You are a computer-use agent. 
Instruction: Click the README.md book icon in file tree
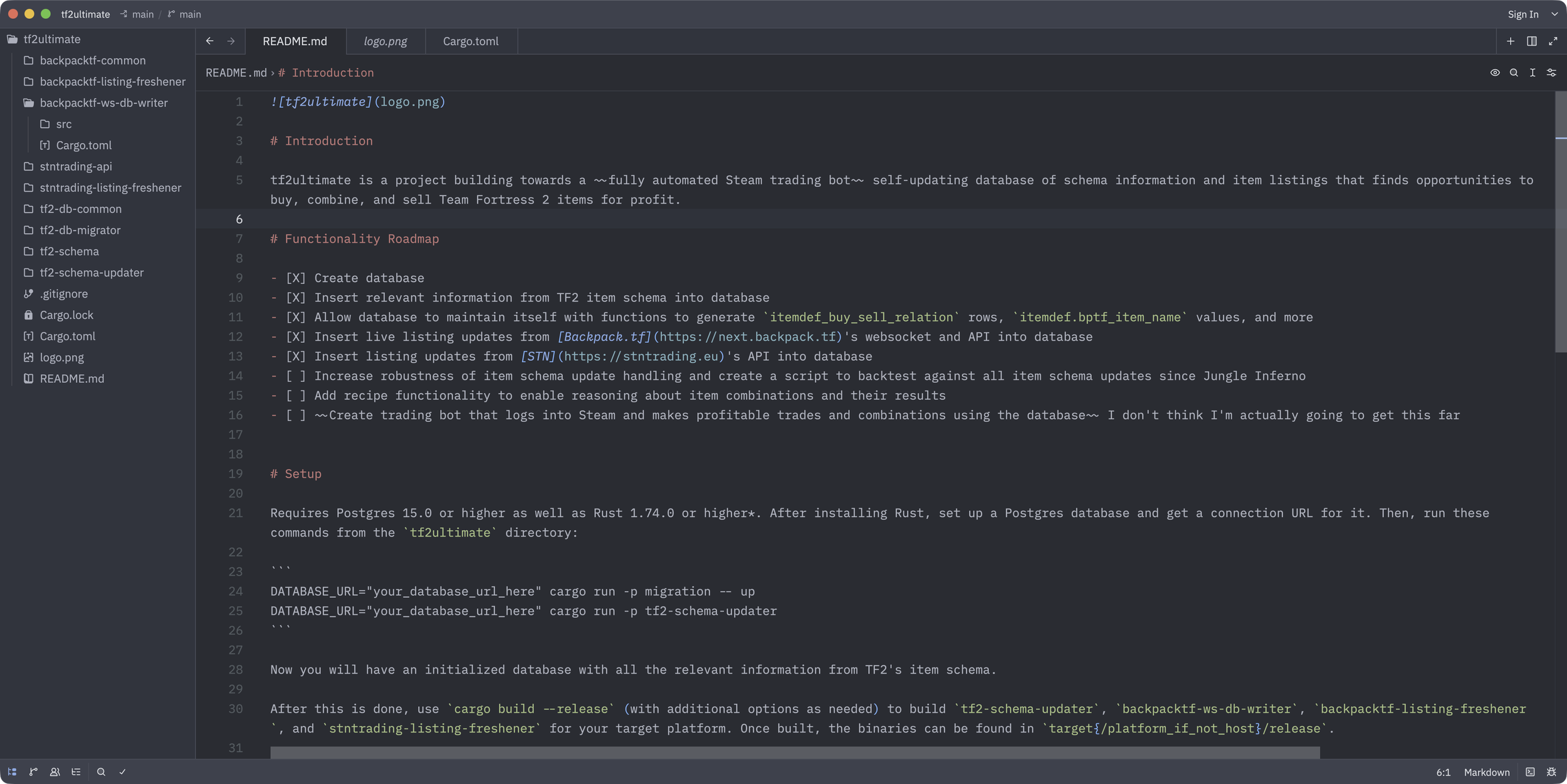pos(28,379)
